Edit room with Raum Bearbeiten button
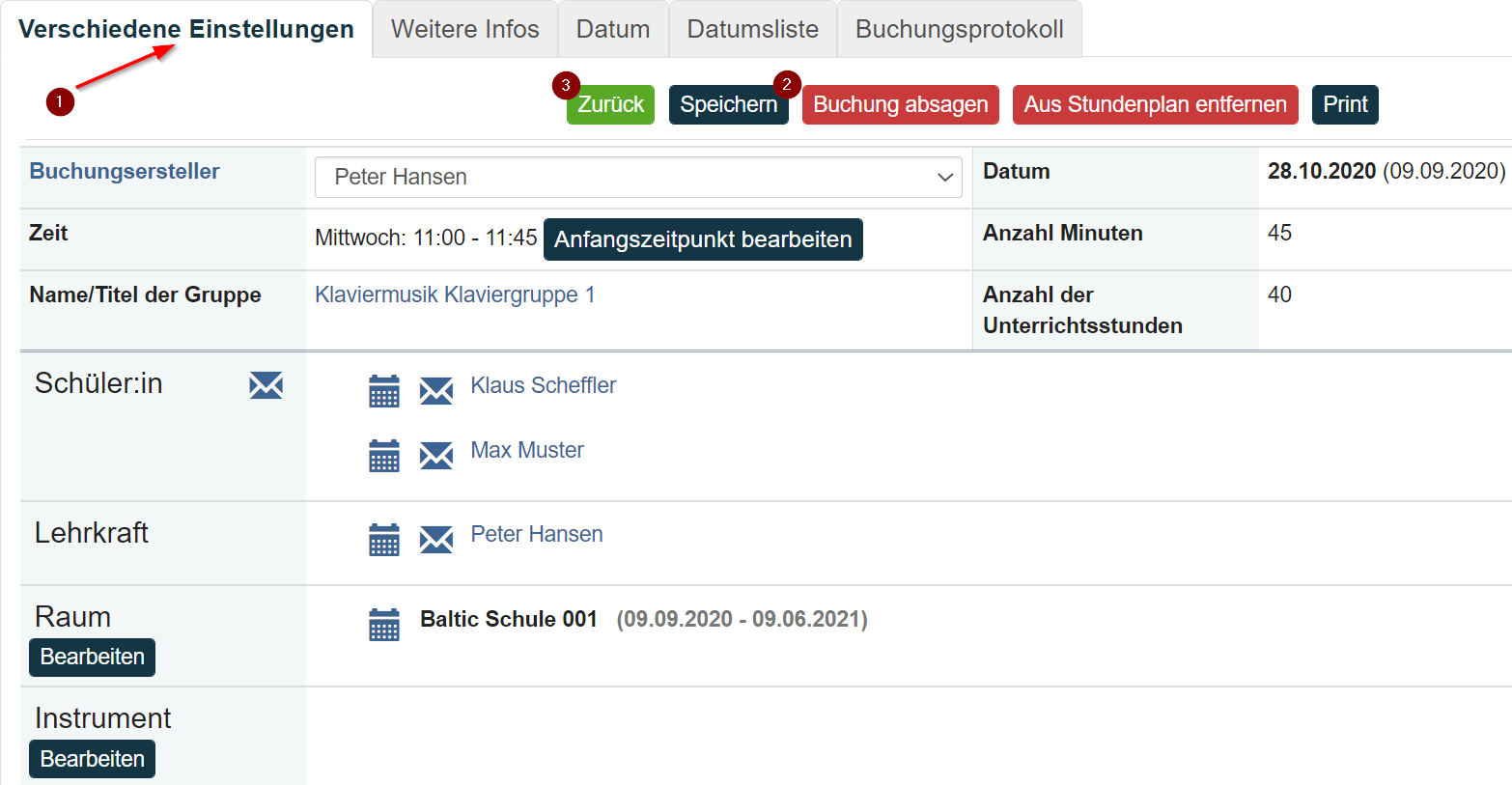 [93, 657]
